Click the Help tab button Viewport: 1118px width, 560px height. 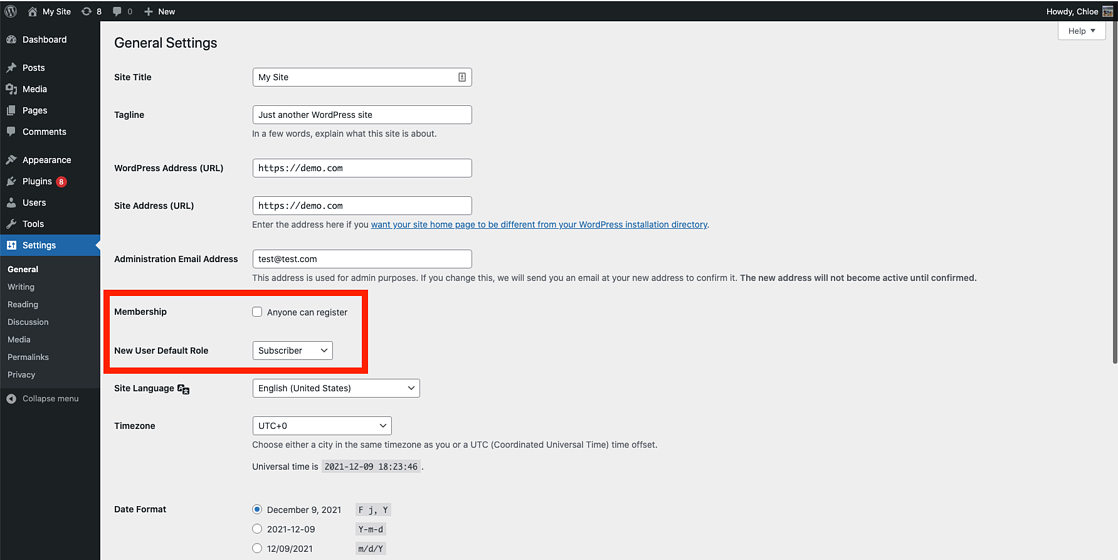coord(1081,31)
